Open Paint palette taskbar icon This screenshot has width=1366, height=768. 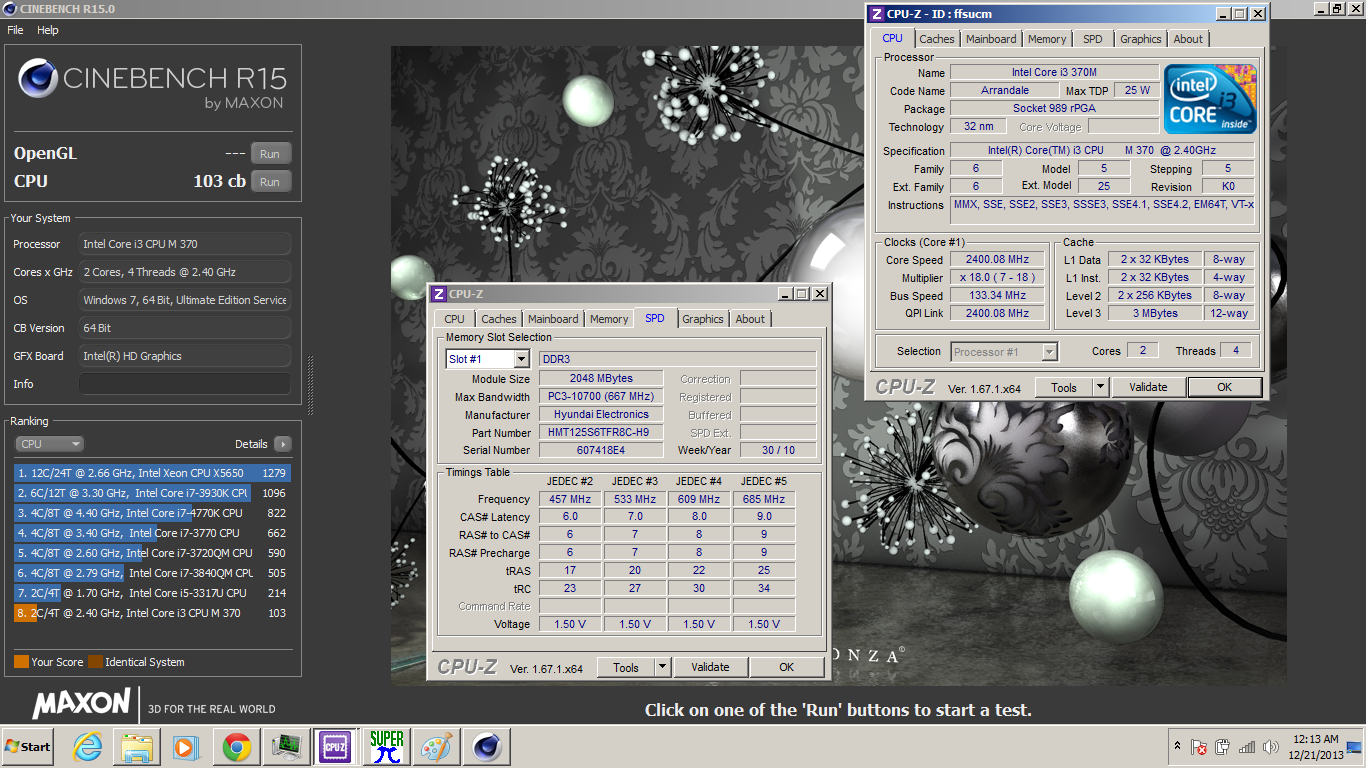437,746
